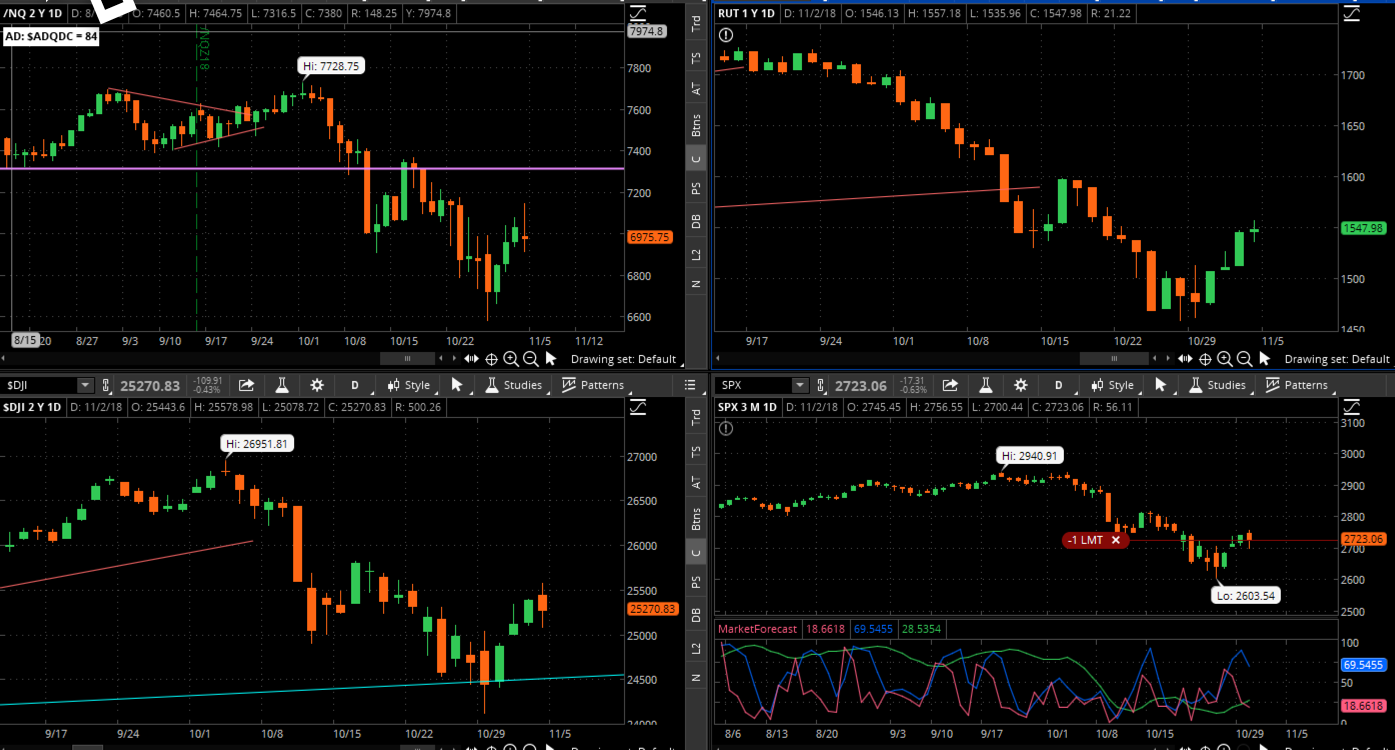Zoom out on the RUT chart
This screenshot has height=750, width=1395.
[1244, 359]
